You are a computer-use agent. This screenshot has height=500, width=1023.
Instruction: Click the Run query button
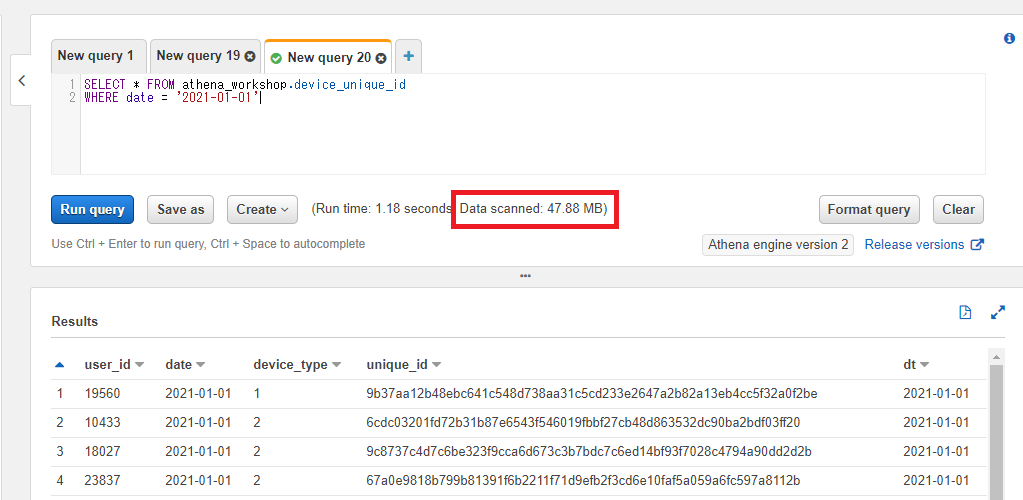[x=93, y=210]
